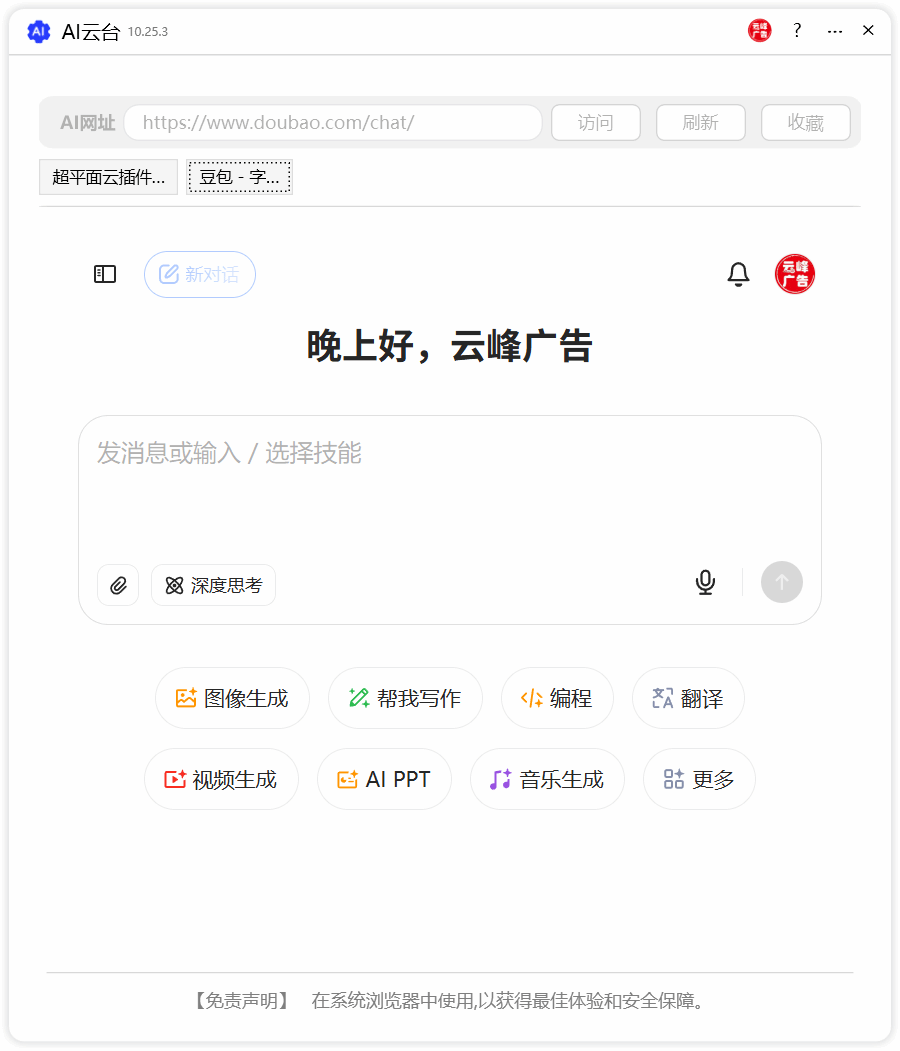Click the 访问 visit button
This screenshot has width=900, height=1051.
[x=595, y=122]
